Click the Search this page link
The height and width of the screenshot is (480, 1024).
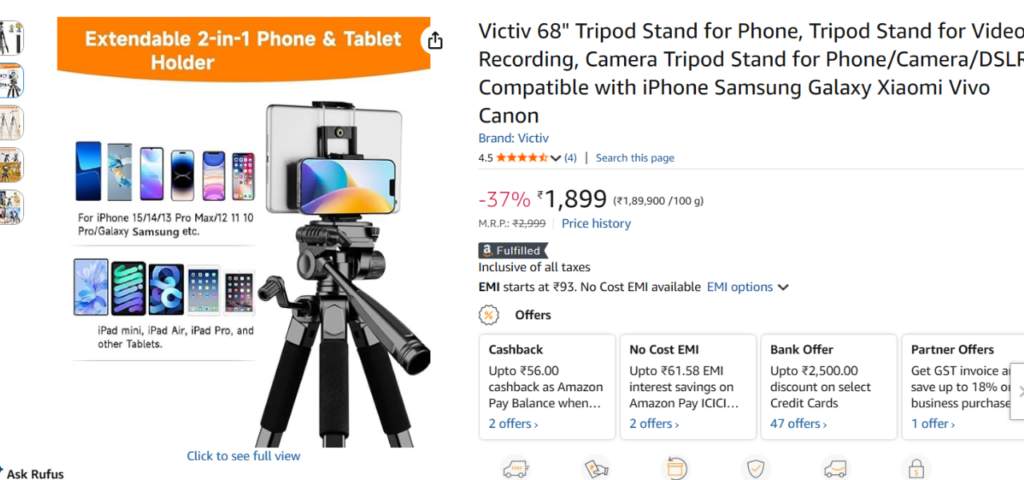coord(635,158)
